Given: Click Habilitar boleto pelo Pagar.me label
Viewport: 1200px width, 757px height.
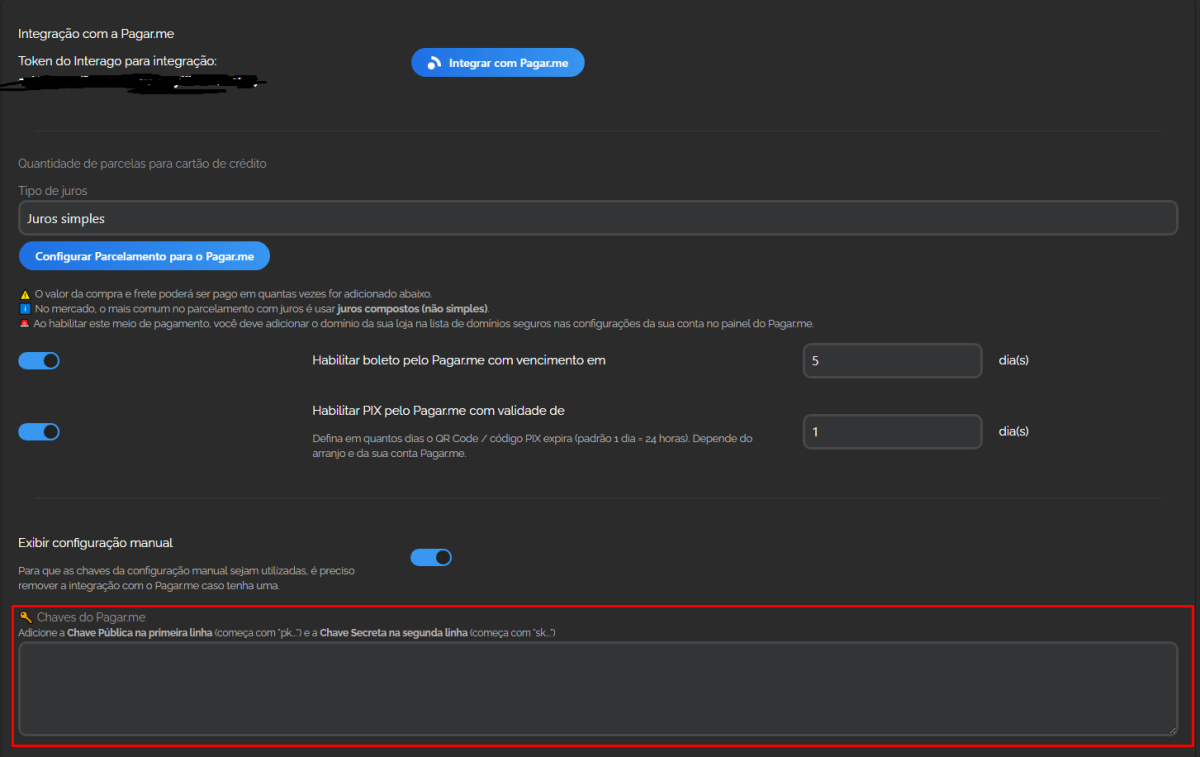Looking at the screenshot, I should tap(459, 360).
